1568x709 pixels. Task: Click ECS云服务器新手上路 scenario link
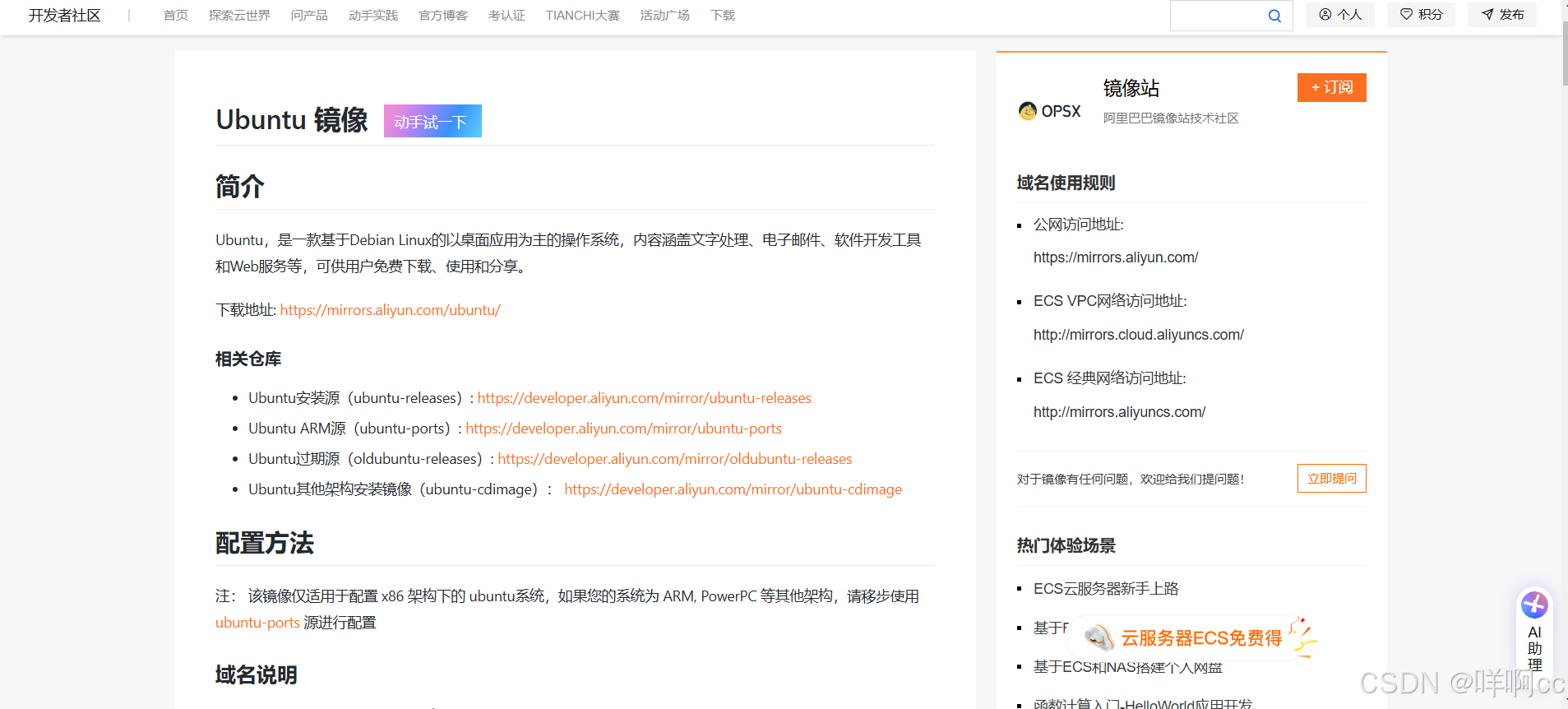click(x=1106, y=589)
